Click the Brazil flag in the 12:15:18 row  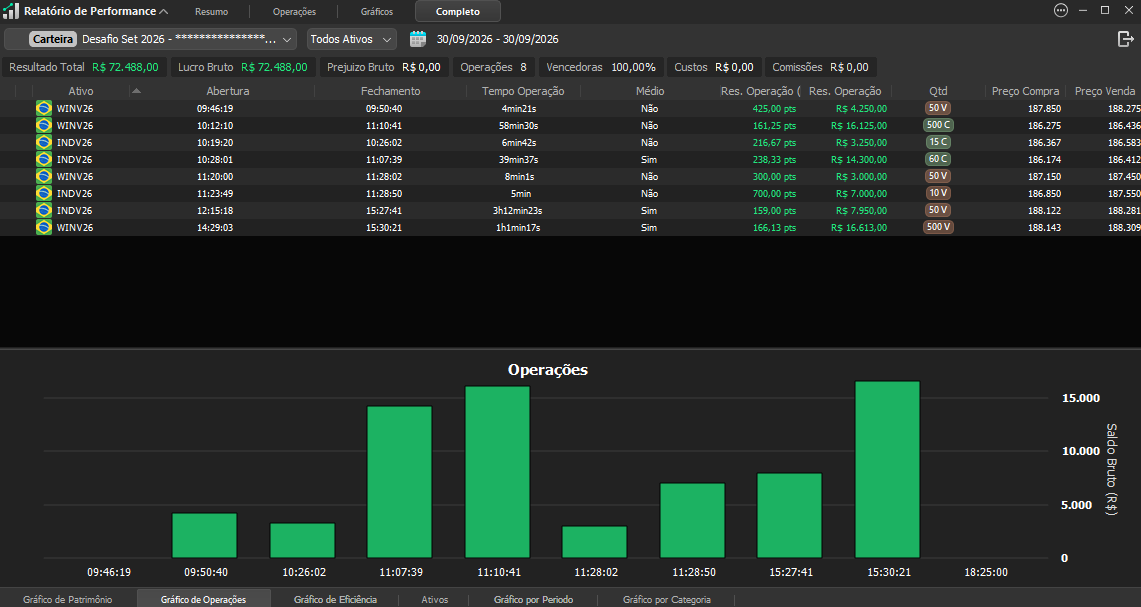(x=44, y=210)
